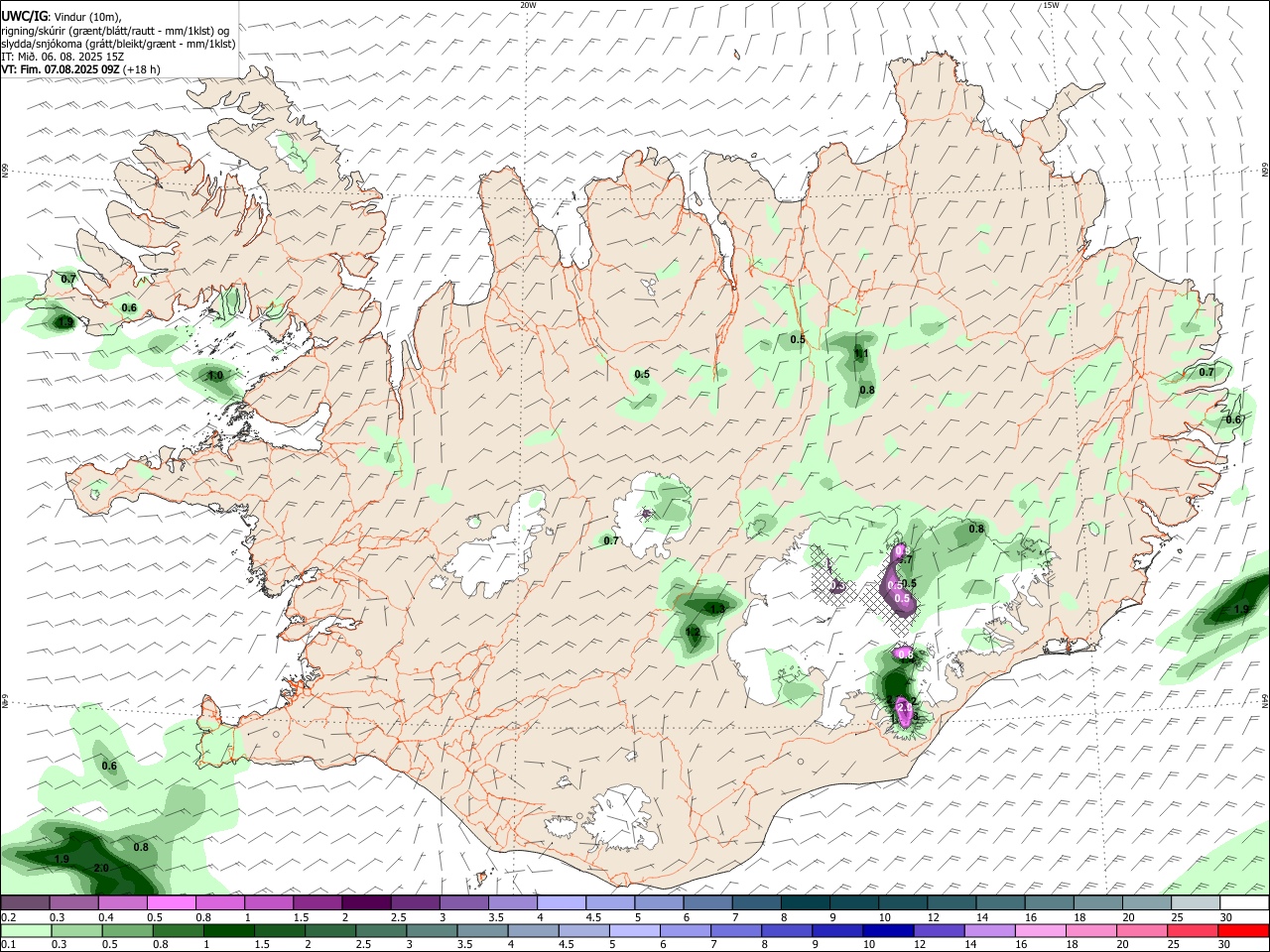Click the 20W longitude label
1270x952 pixels.
point(528,5)
